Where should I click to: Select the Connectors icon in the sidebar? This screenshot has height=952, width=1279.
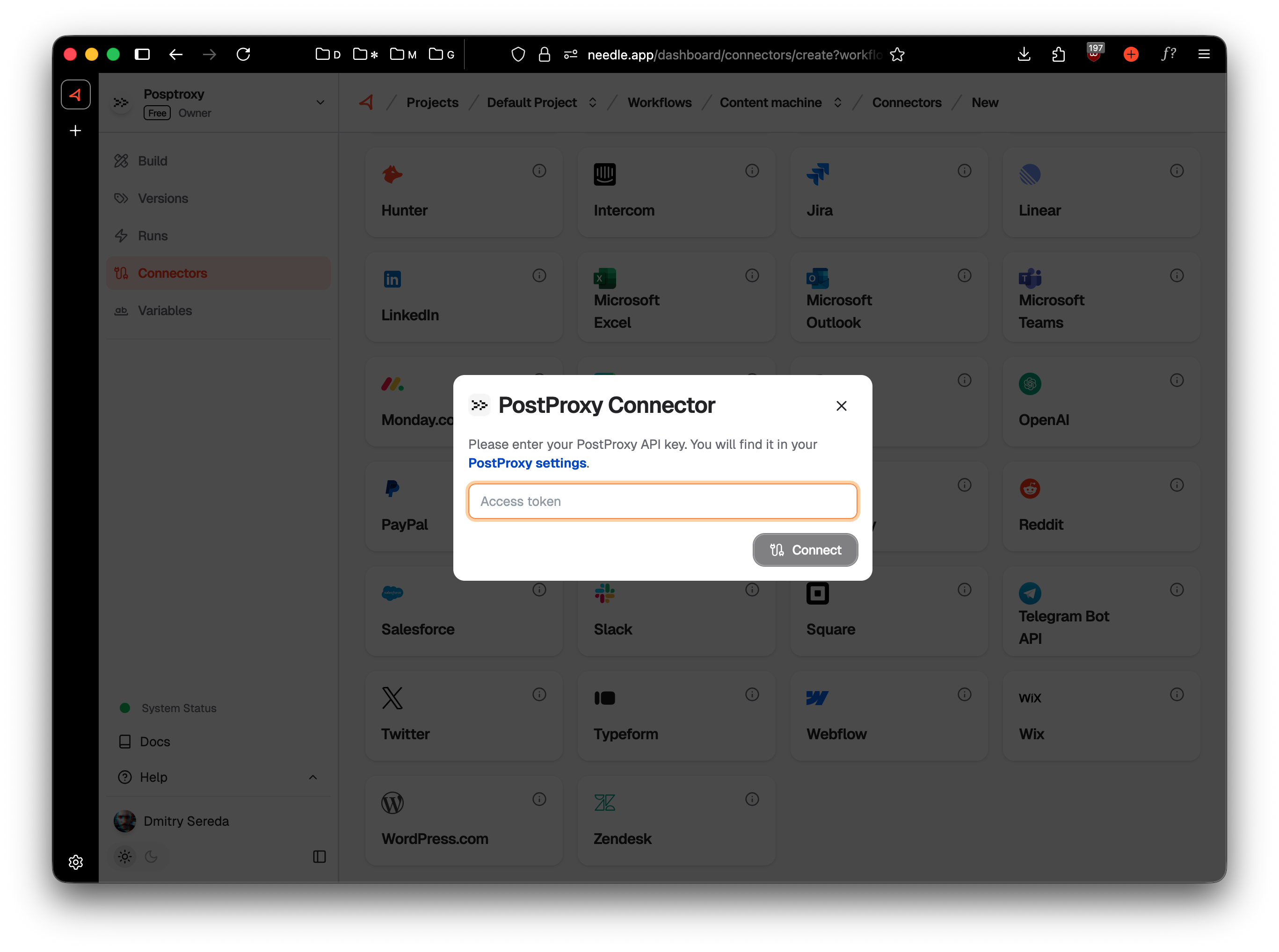122,273
